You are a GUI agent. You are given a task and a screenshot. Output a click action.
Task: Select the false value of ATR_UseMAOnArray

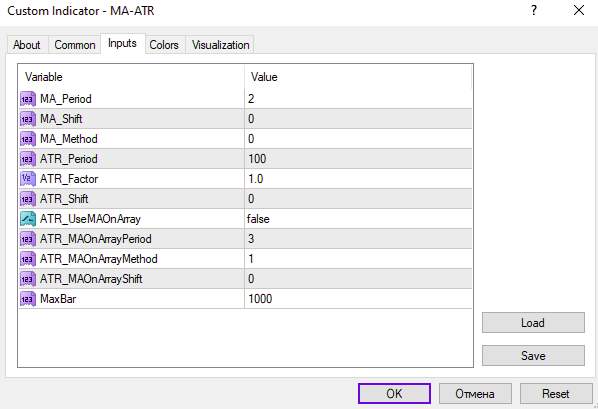click(x=258, y=219)
